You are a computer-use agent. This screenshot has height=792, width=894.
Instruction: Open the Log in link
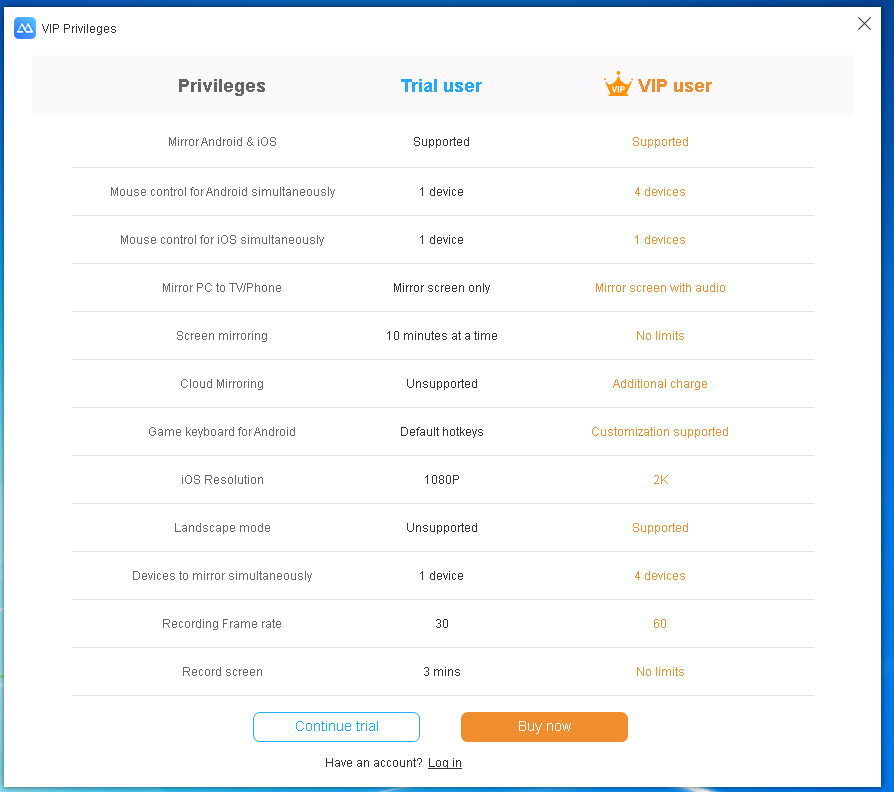(x=445, y=762)
